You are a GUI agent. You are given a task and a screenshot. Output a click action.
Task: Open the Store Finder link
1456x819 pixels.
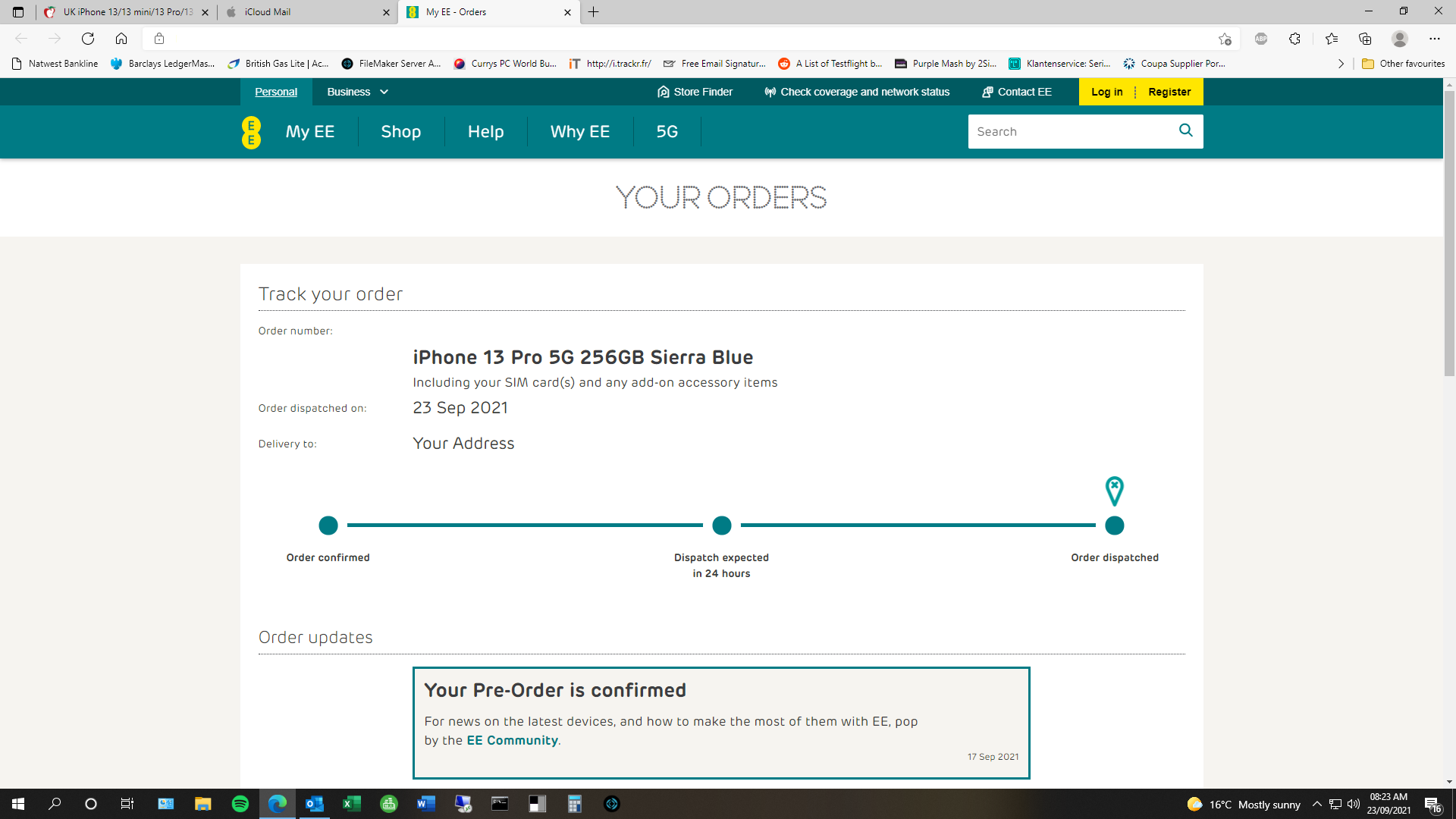coord(695,92)
